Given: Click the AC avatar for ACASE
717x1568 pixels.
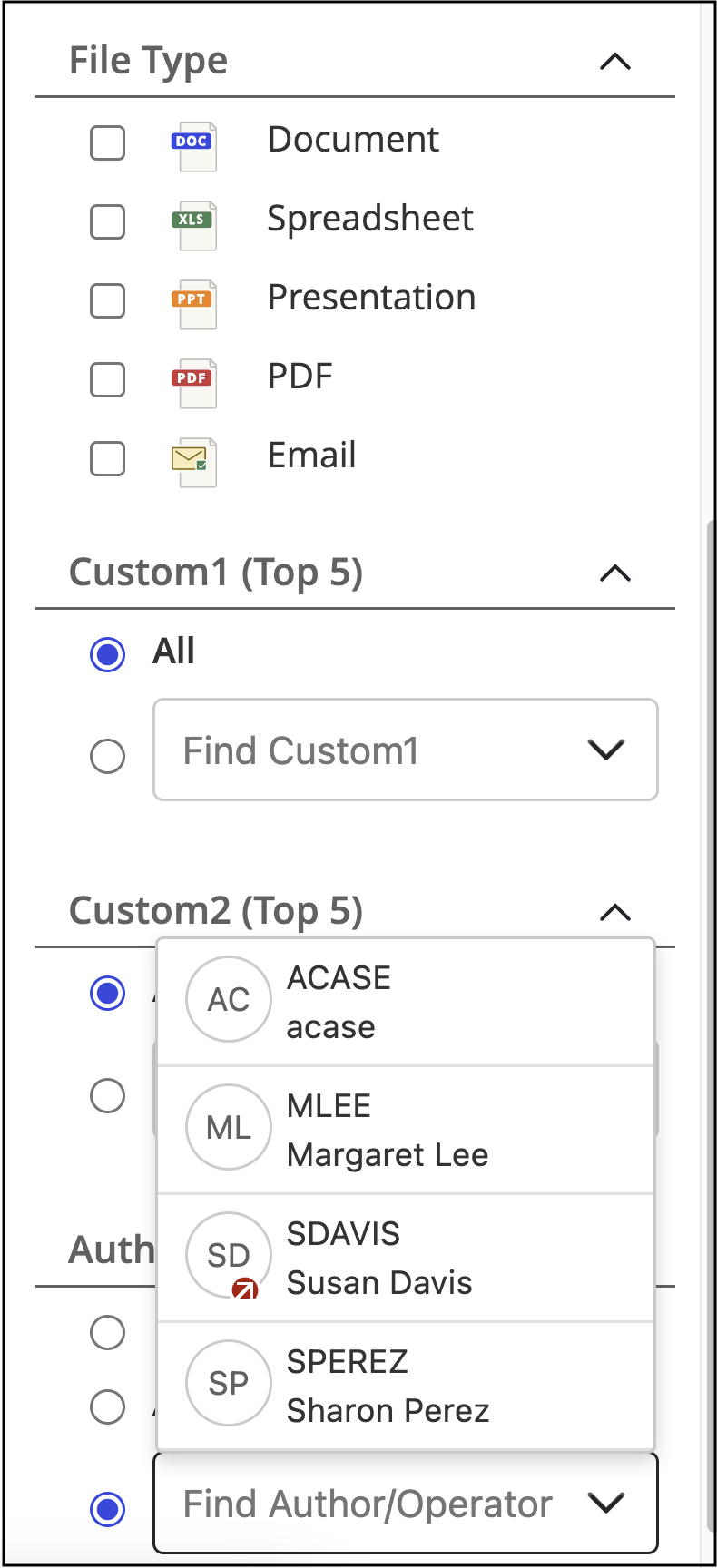Looking at the screenshot, I should (229, 999).
